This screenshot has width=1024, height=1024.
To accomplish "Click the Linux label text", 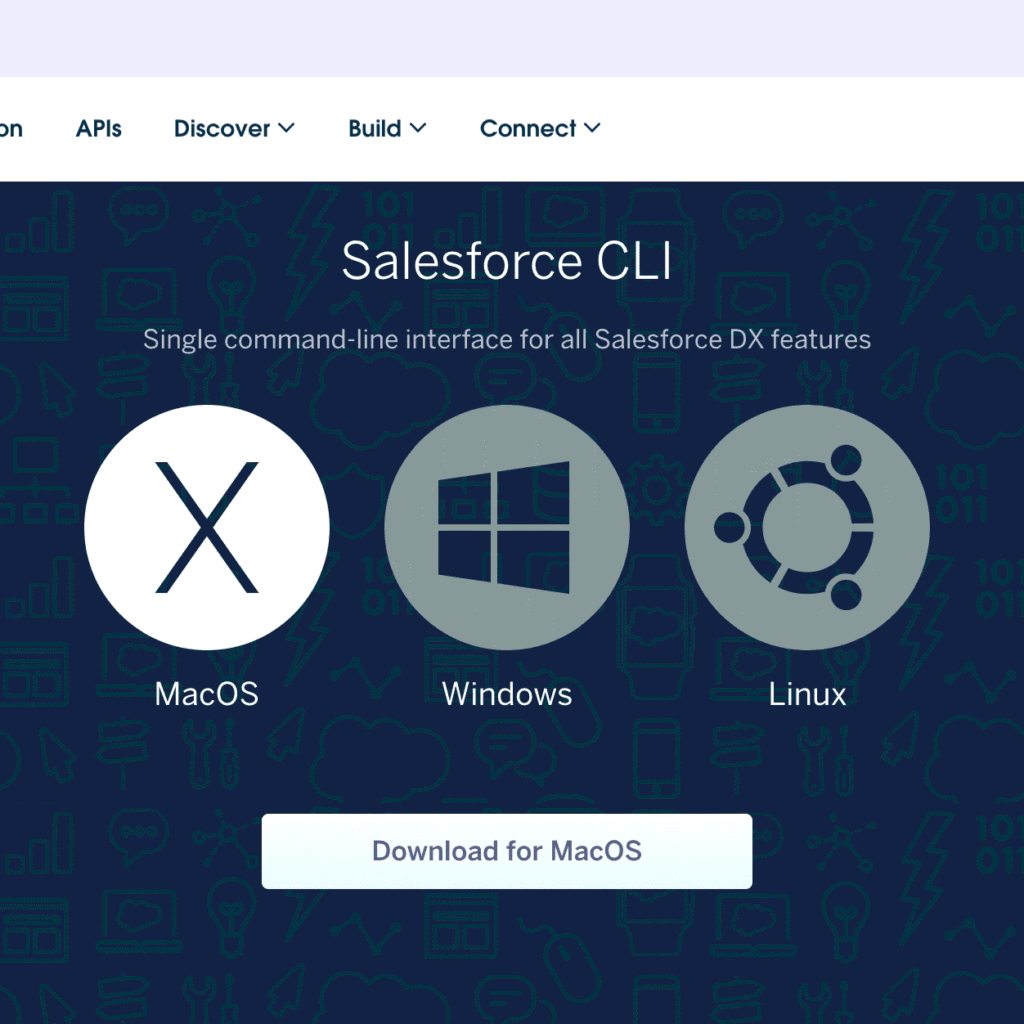I will 807,694.
